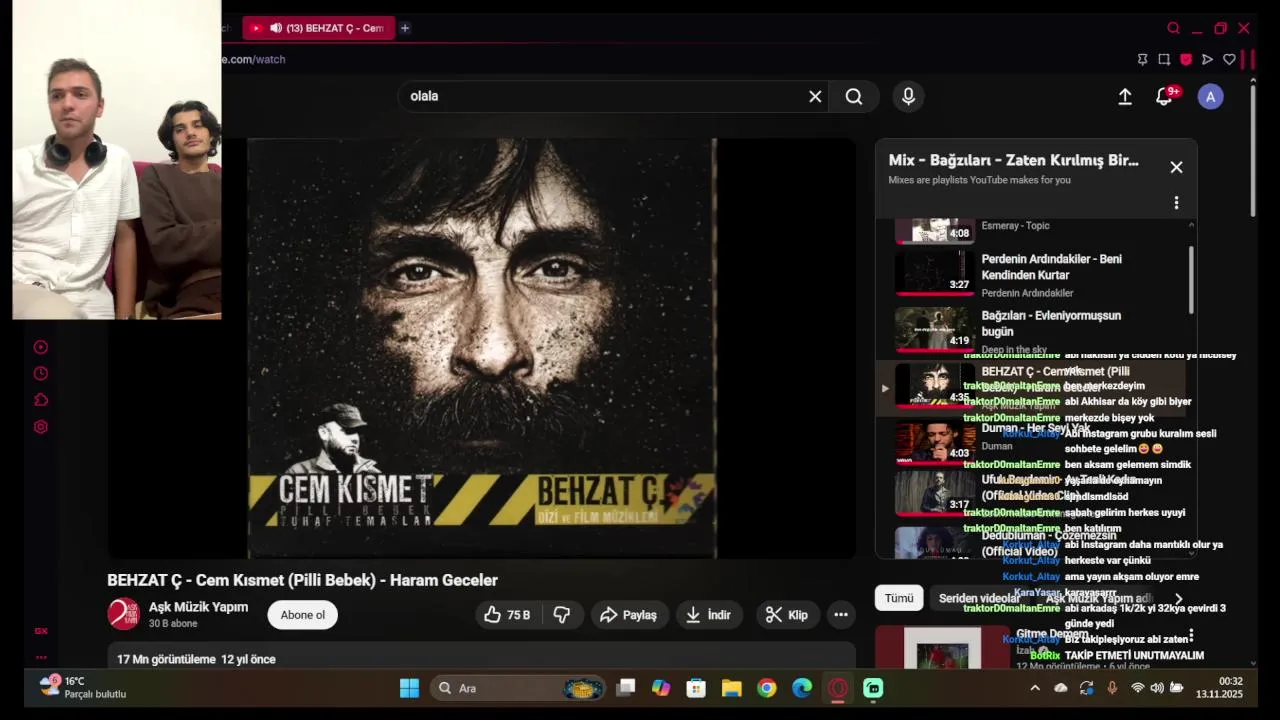Open the Gitme Demem video thumbnail
Screen dimensions: 1280x720
(x=942, y=648)
